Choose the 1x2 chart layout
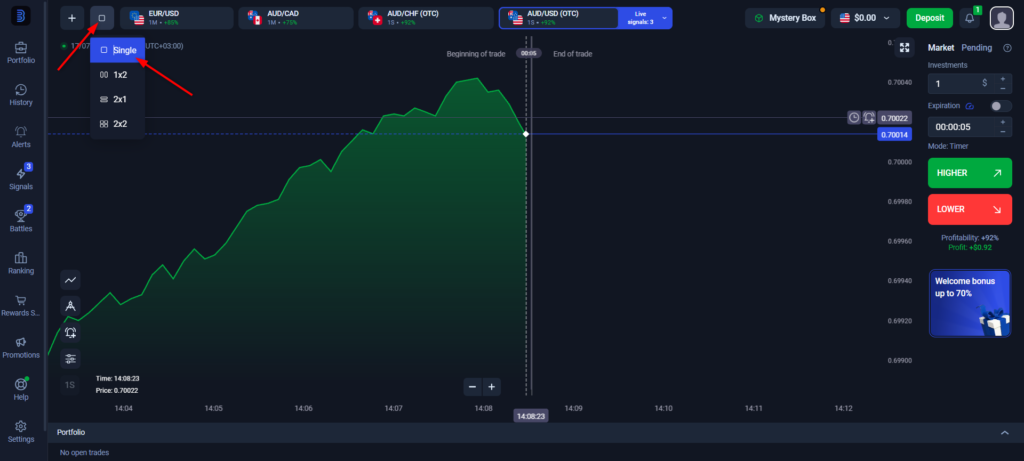The height and width of the screenshot is (461, 1024). coord(118,74)
